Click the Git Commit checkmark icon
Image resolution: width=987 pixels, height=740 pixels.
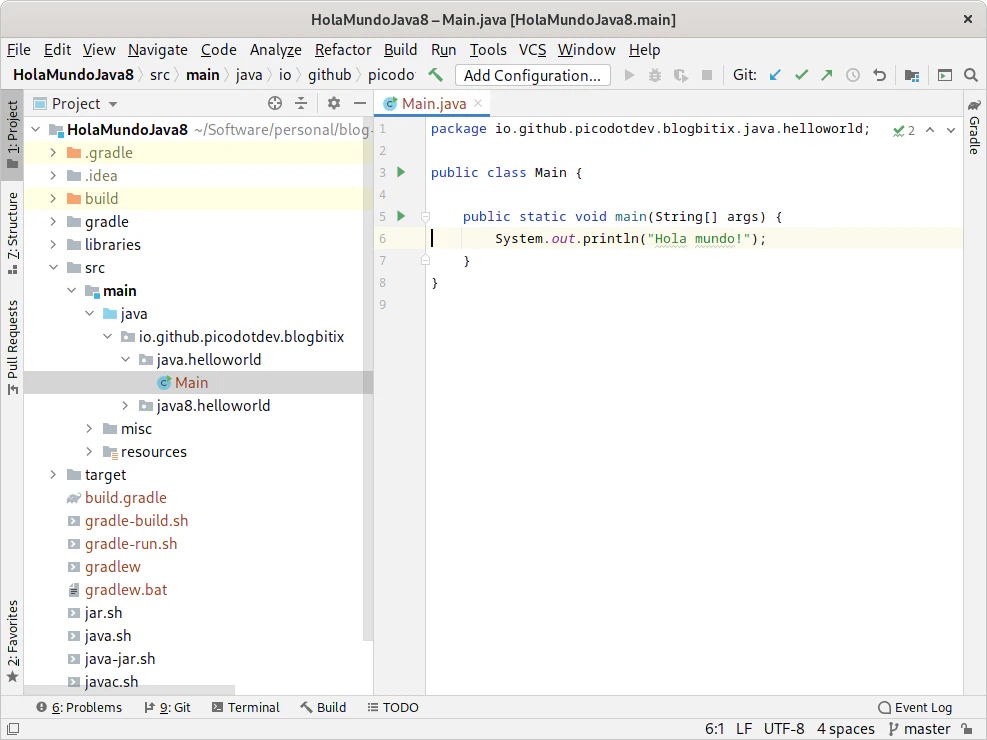coord(801,75)
